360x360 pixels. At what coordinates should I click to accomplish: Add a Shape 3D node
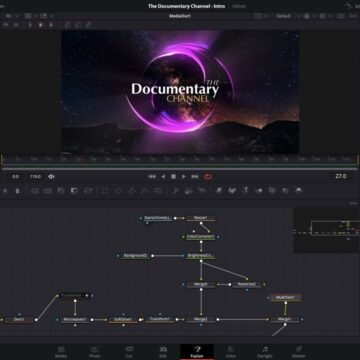tap(232, 190)
